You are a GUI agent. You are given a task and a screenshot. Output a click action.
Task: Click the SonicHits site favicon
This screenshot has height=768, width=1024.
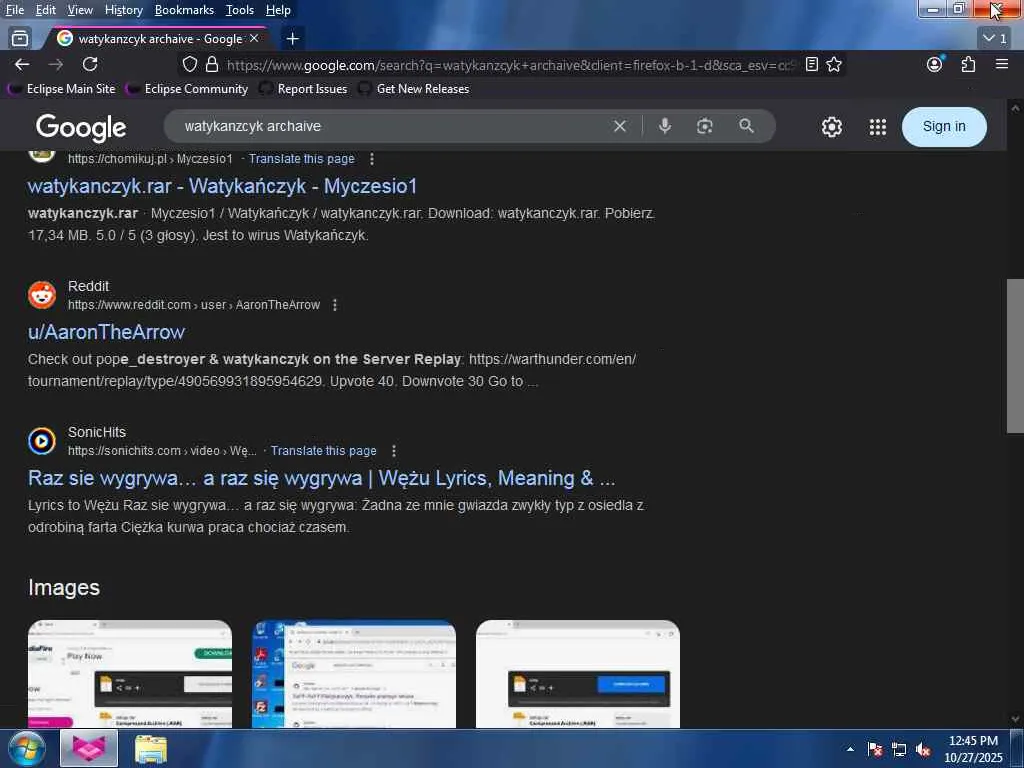[x=42, y=441]
